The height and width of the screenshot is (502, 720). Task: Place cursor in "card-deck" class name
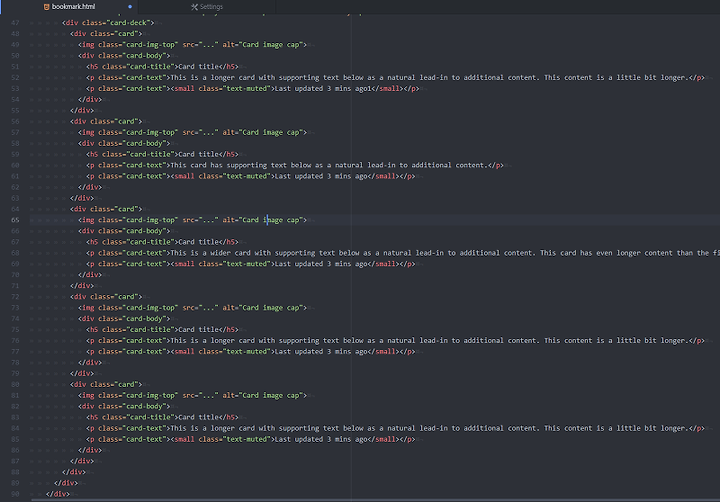[129, 23]
